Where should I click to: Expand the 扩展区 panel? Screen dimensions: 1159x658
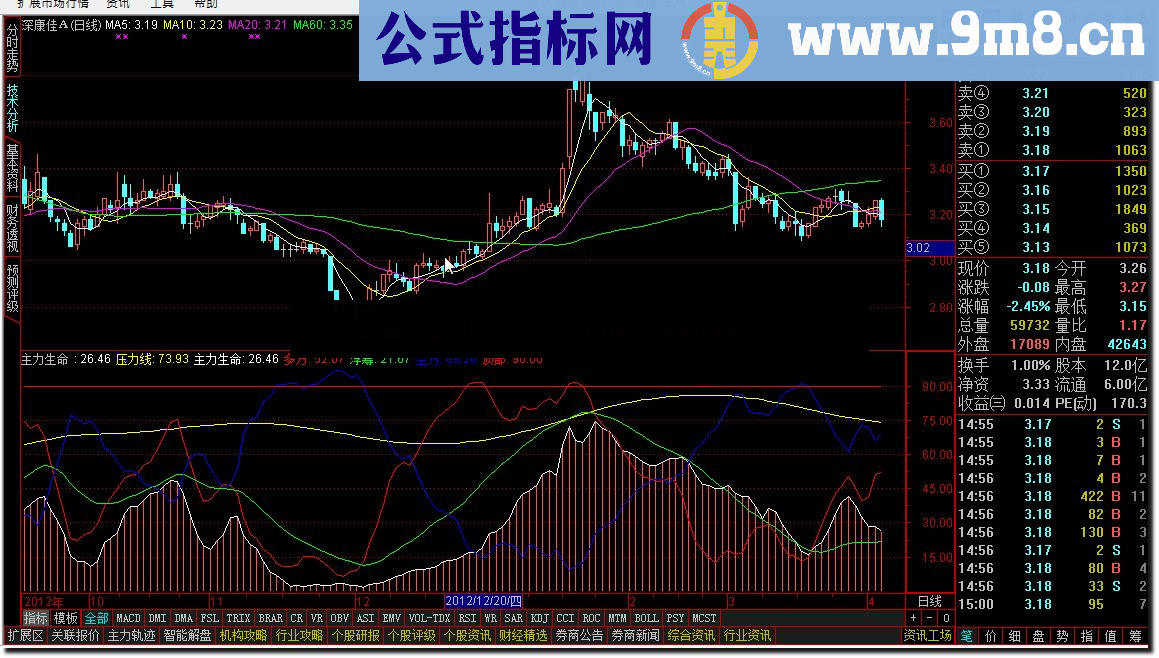coord(25,635)
